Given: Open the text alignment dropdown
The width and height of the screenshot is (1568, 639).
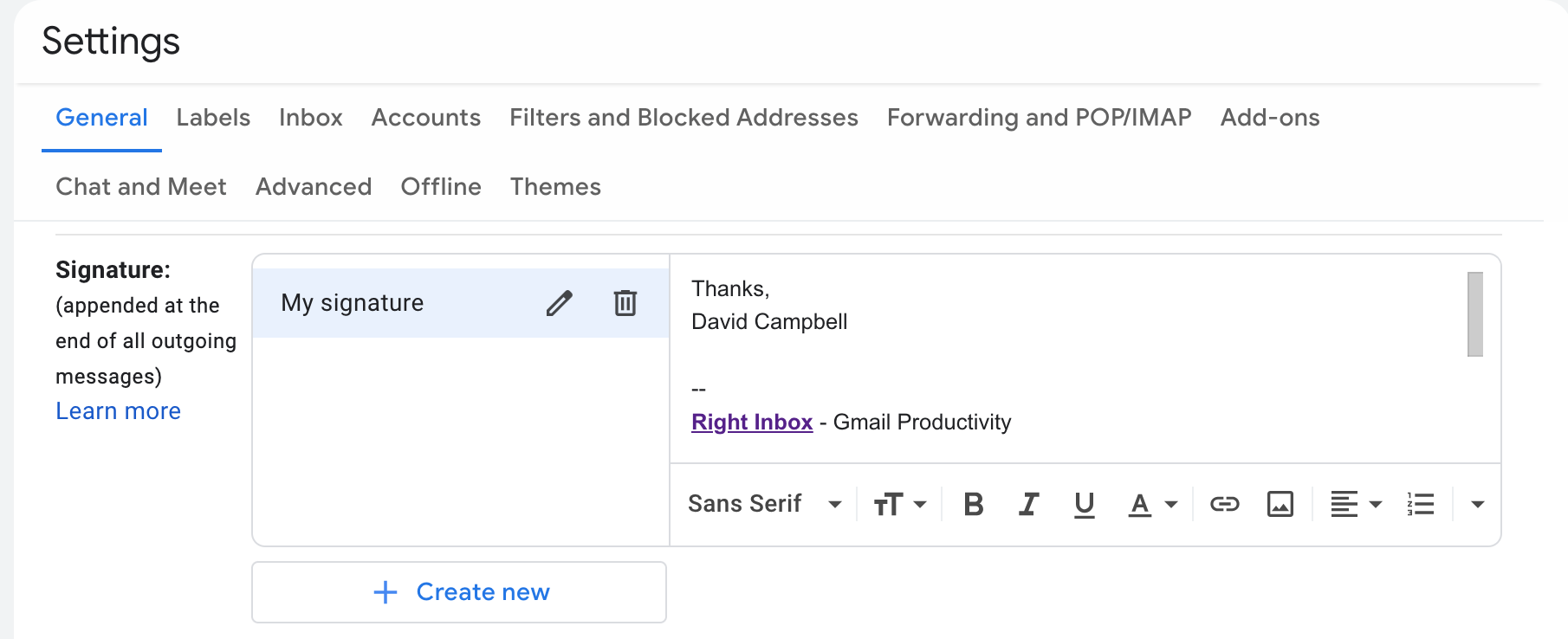Looking at the screenshot, I should pos(1355,504).
